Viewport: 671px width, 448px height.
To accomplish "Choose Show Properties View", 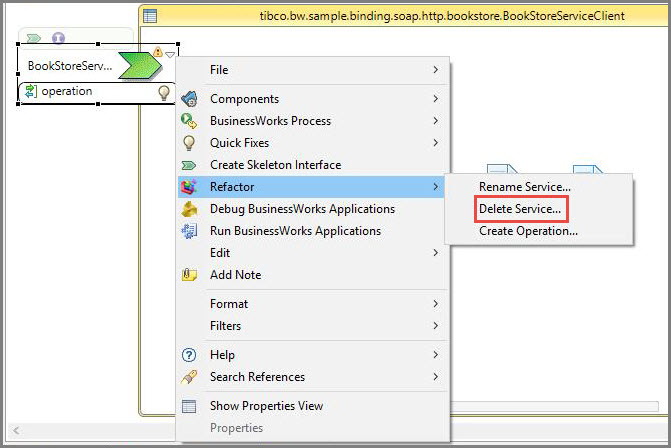I will [313, 406].
